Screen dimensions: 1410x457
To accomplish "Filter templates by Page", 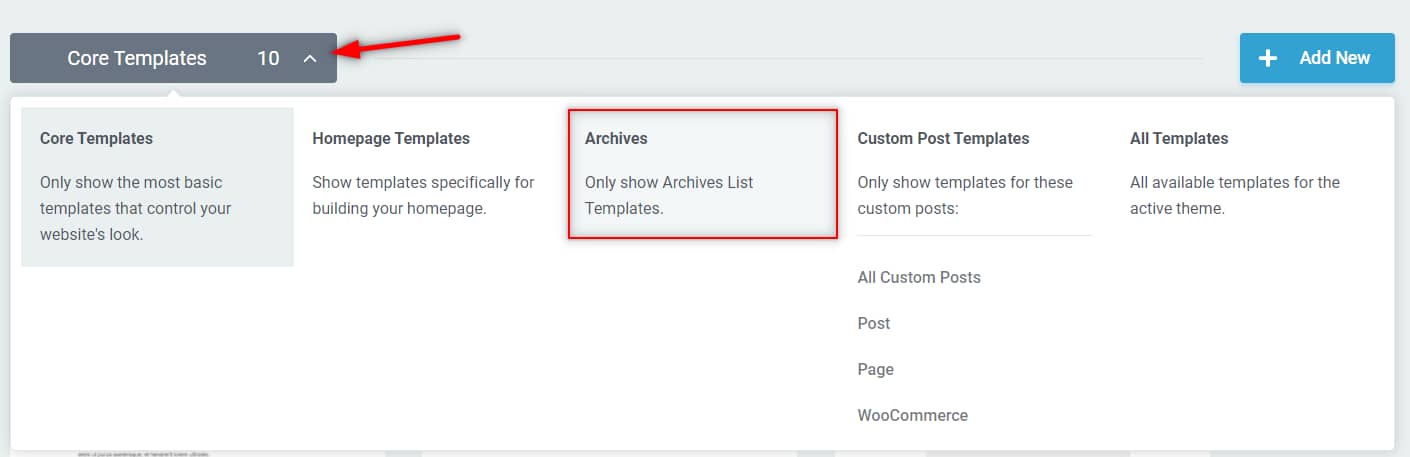I will [876, 369].
